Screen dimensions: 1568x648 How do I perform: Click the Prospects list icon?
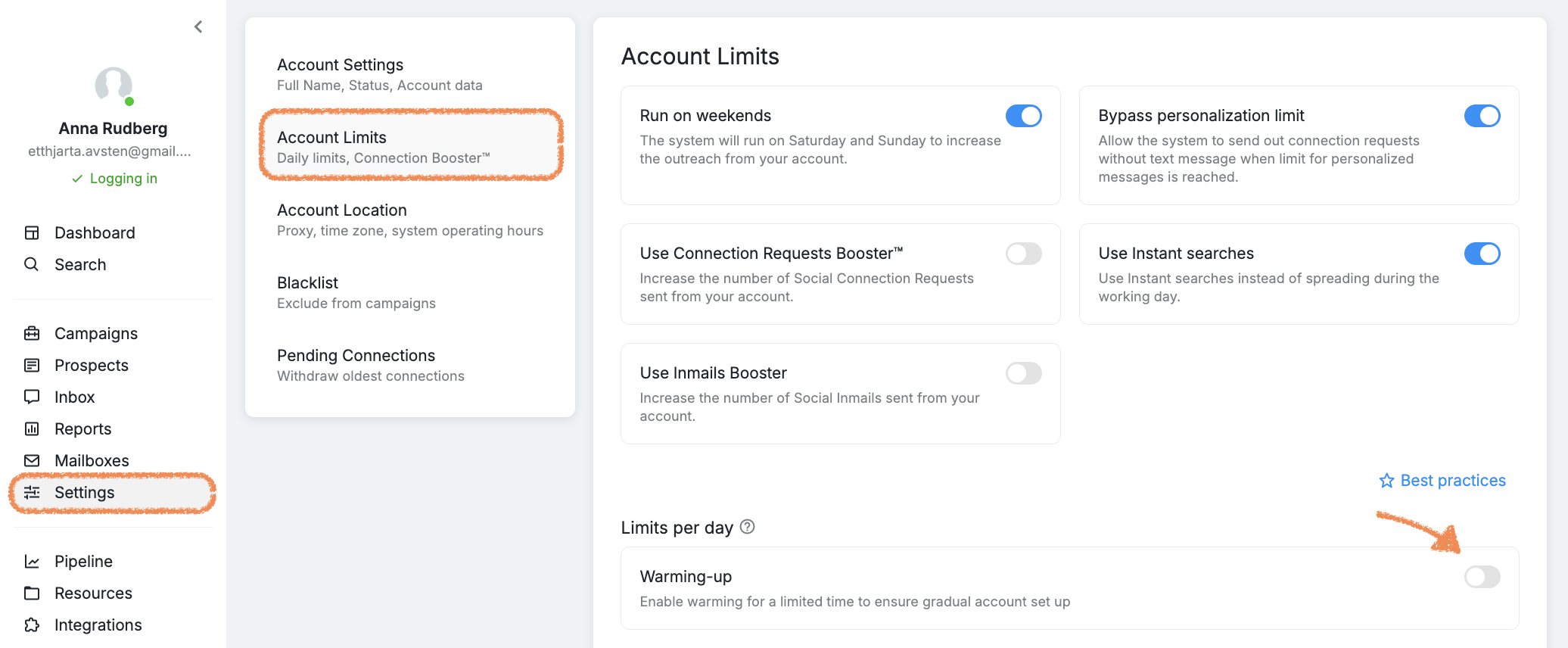tap(32, 366)
